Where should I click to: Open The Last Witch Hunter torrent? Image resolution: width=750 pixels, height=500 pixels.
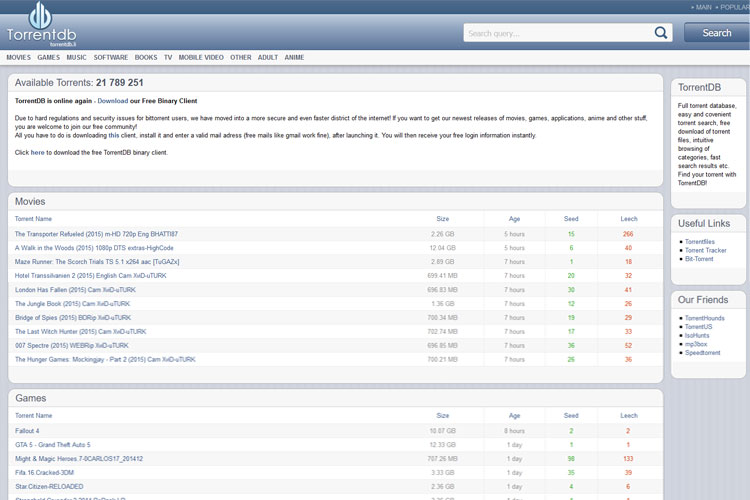coord(80,332)
